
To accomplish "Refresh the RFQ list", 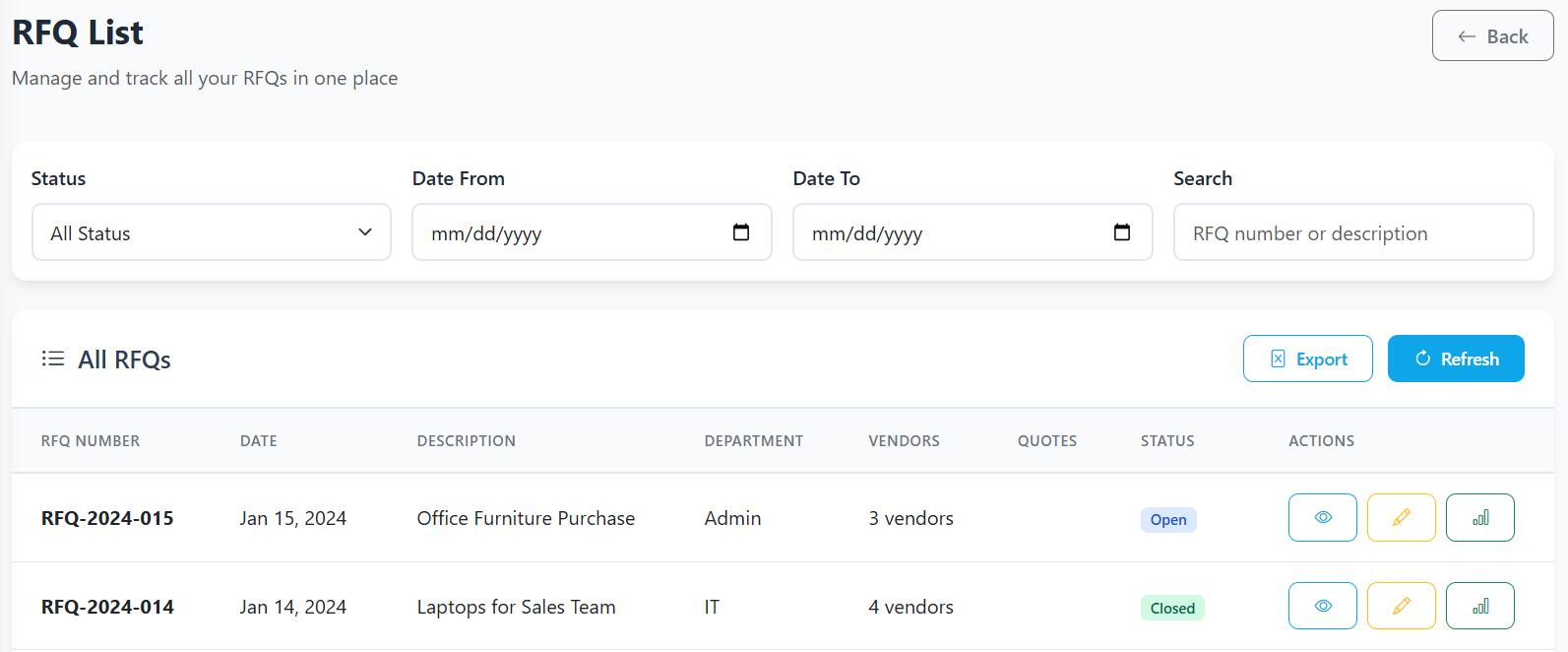I will pyautogui.click(x=1455, y=359).
